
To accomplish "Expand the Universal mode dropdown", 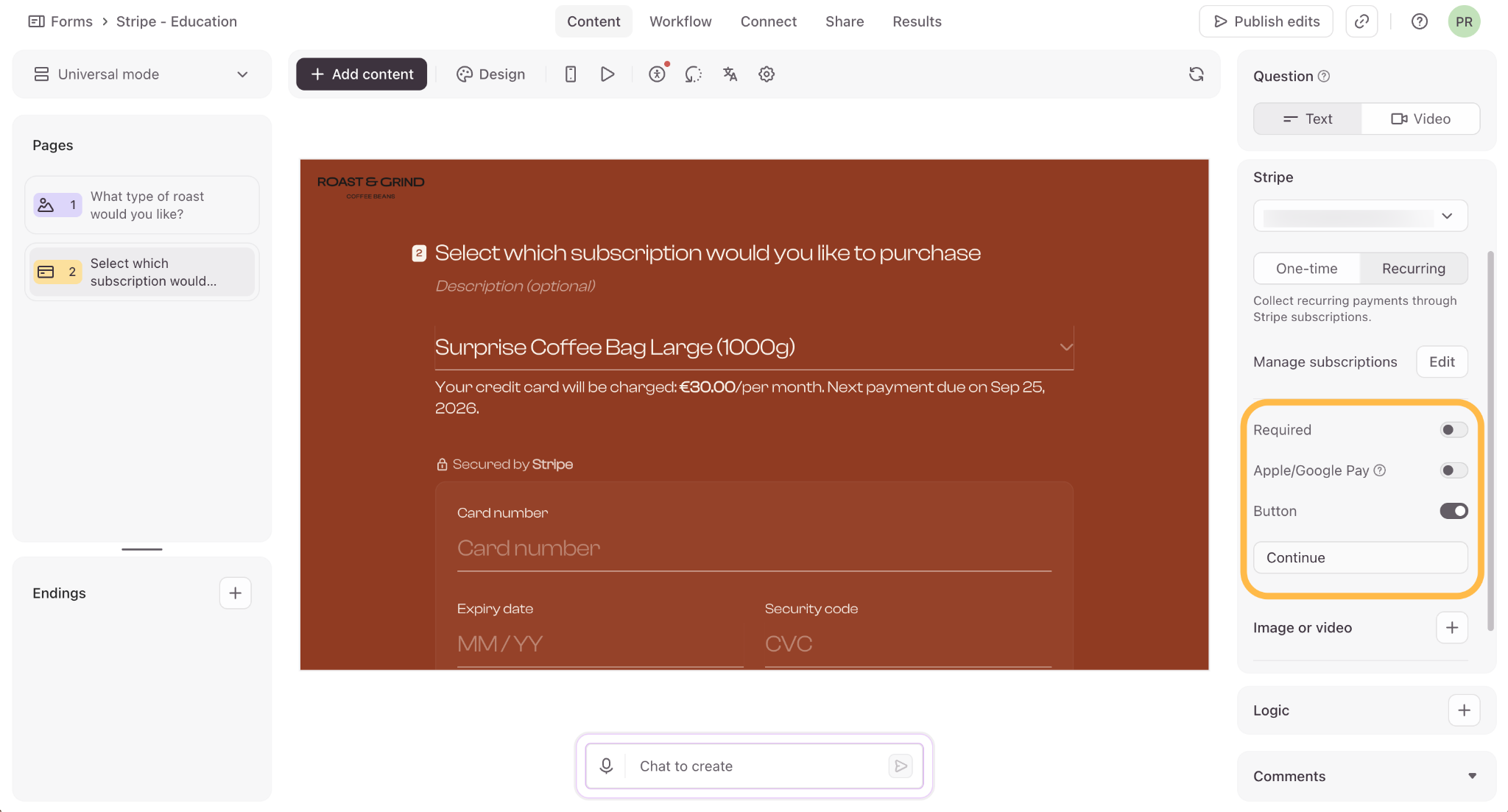I will pyautogui.click(x=142, y=74).
